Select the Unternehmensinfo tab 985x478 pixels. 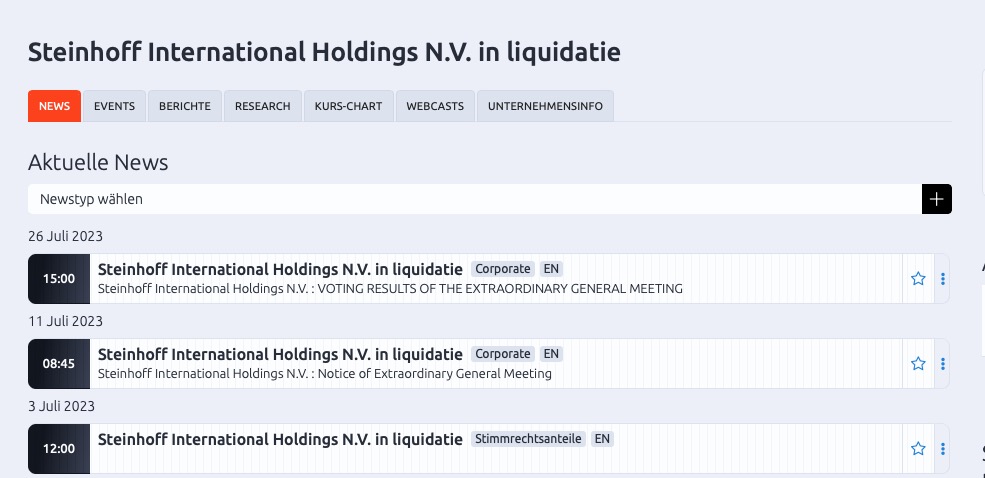(x=545, y=106)
